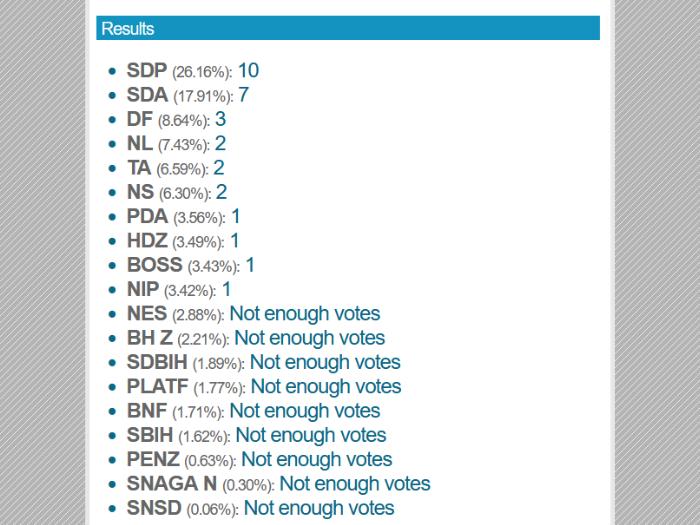Select the PLATF party entry
This screenshot has height=525, width=700.
[264, 387]
